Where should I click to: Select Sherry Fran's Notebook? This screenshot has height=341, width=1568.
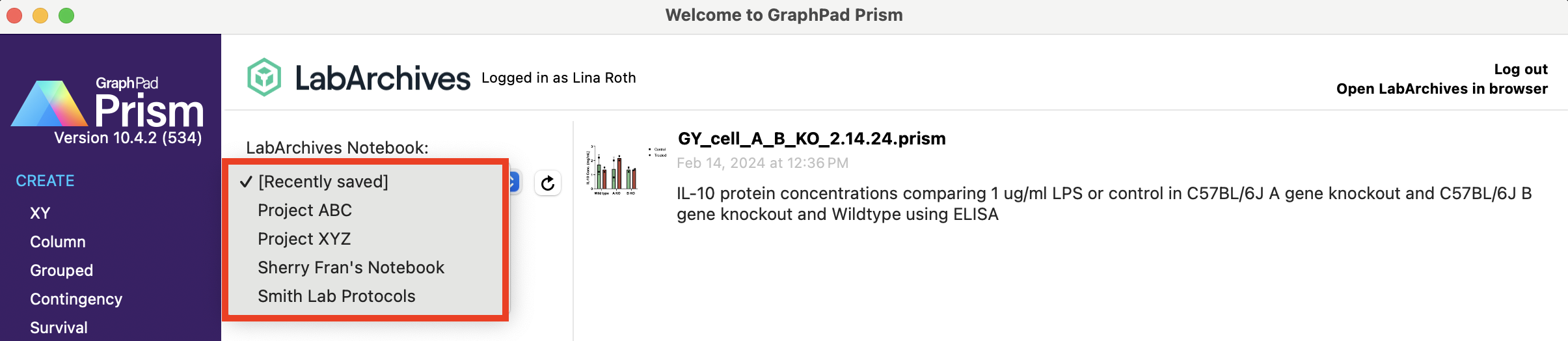point(351,267)
